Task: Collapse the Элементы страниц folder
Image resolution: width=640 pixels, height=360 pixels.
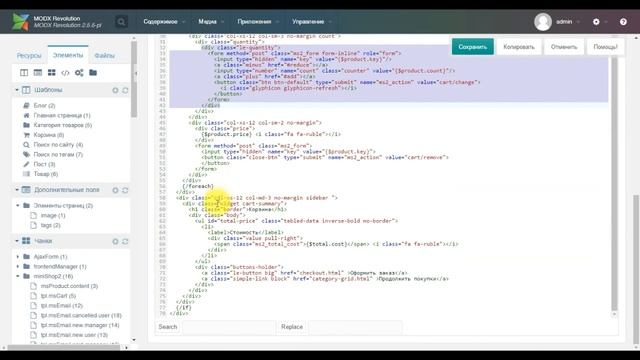Action: [x=18, y=205]
